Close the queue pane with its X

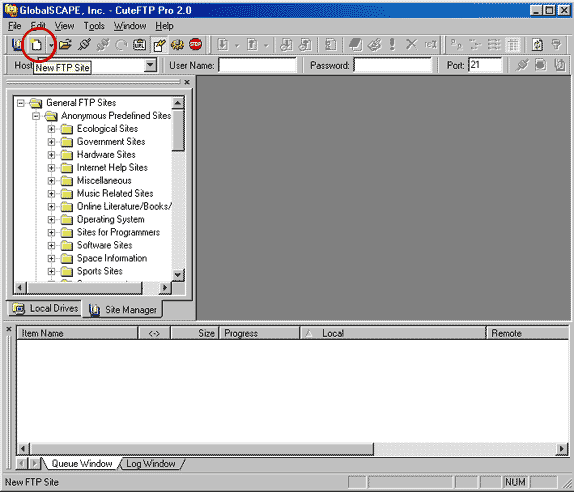[9, 329]
